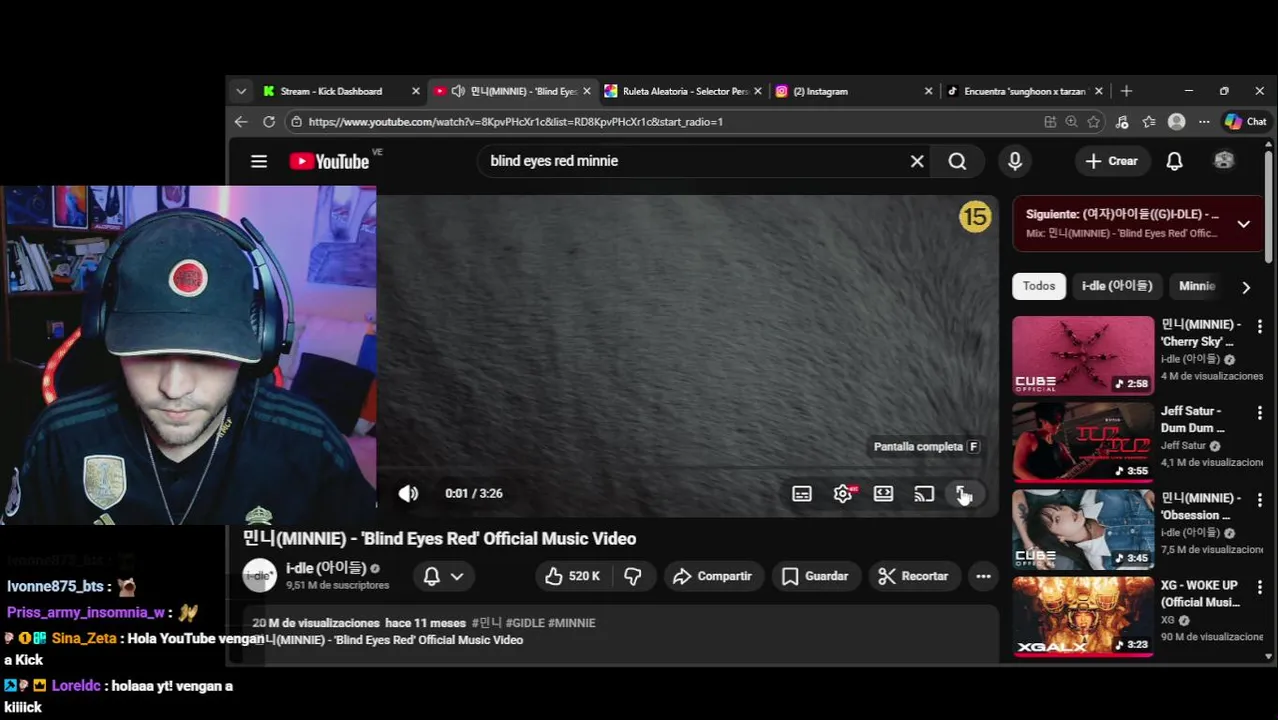Close the Instagram tab
This screenshot has height=720, width=1278.
pyautogui.click(x=928, y=91)
